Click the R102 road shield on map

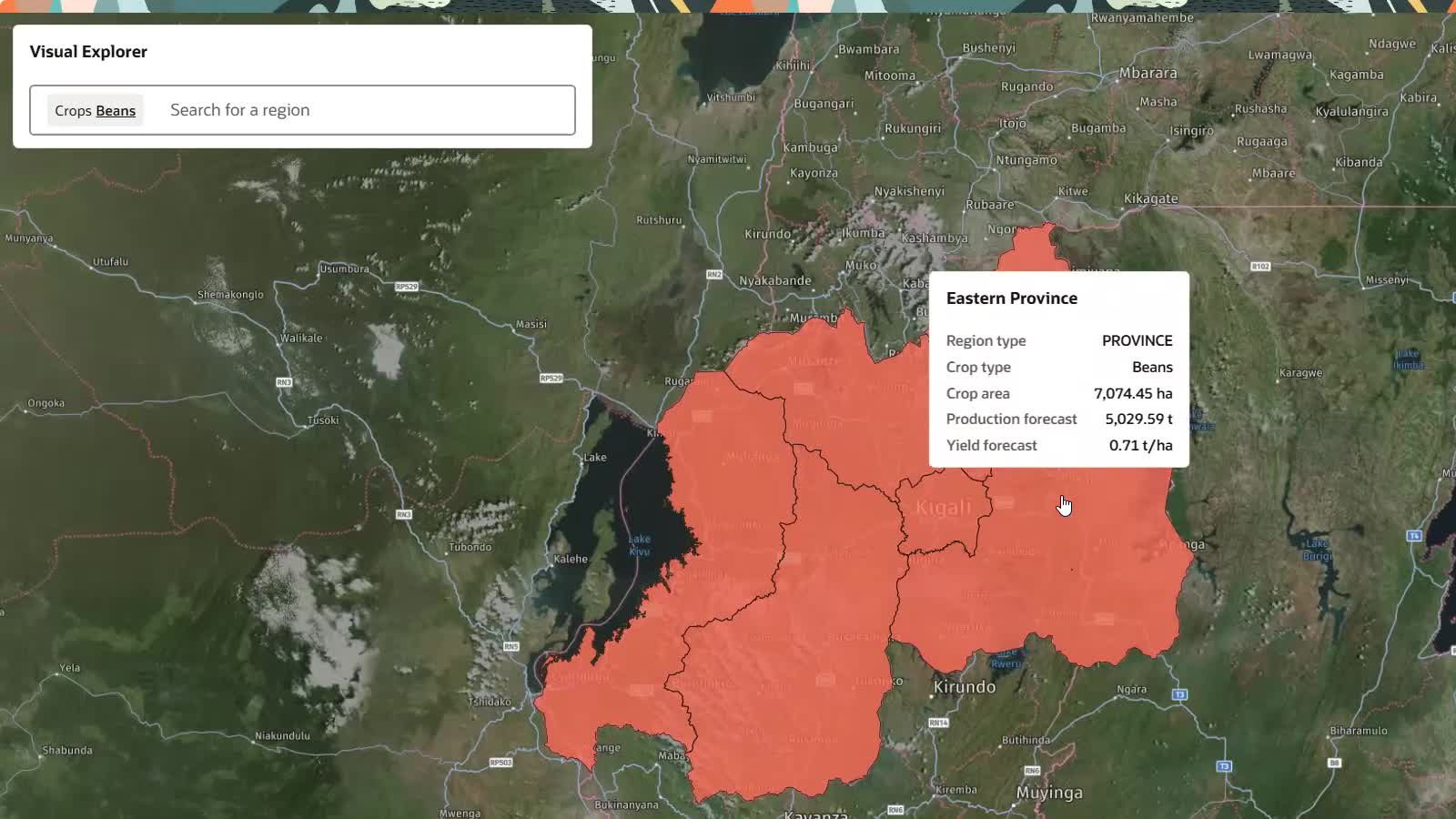tap(1260, 267)
